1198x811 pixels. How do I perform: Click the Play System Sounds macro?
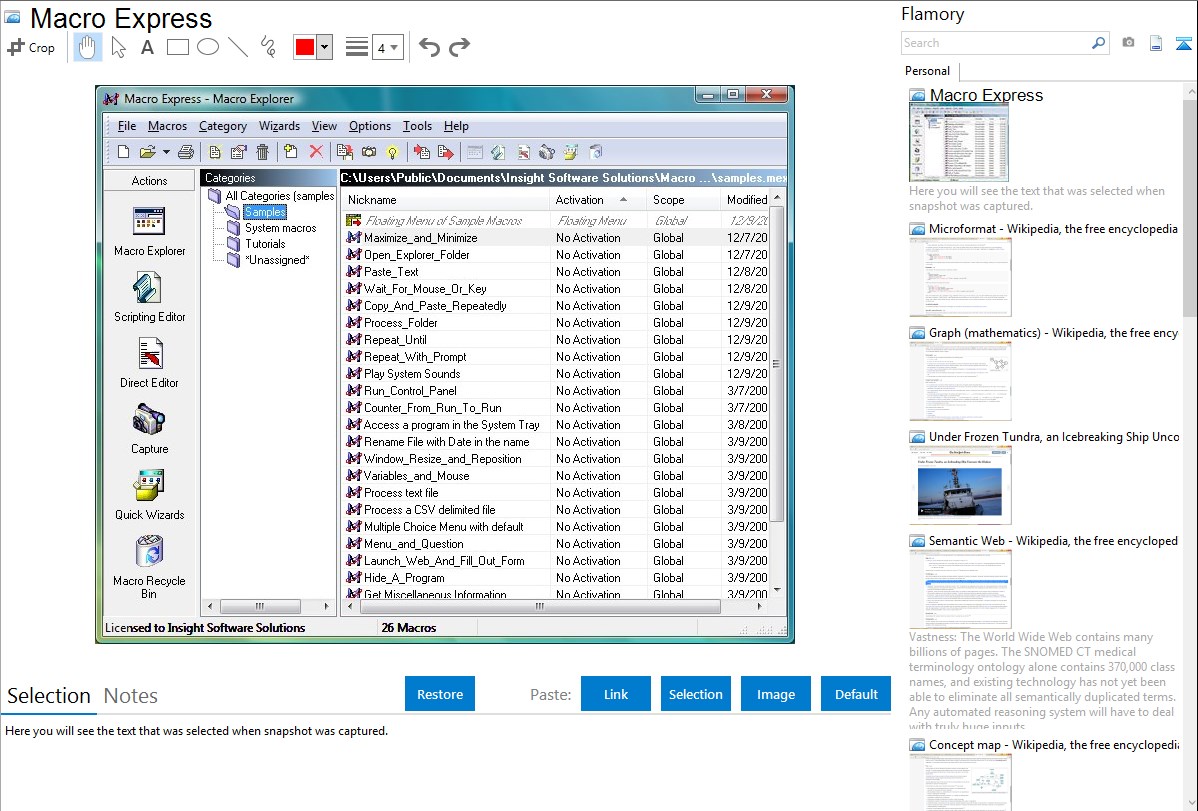pos(556,374)
